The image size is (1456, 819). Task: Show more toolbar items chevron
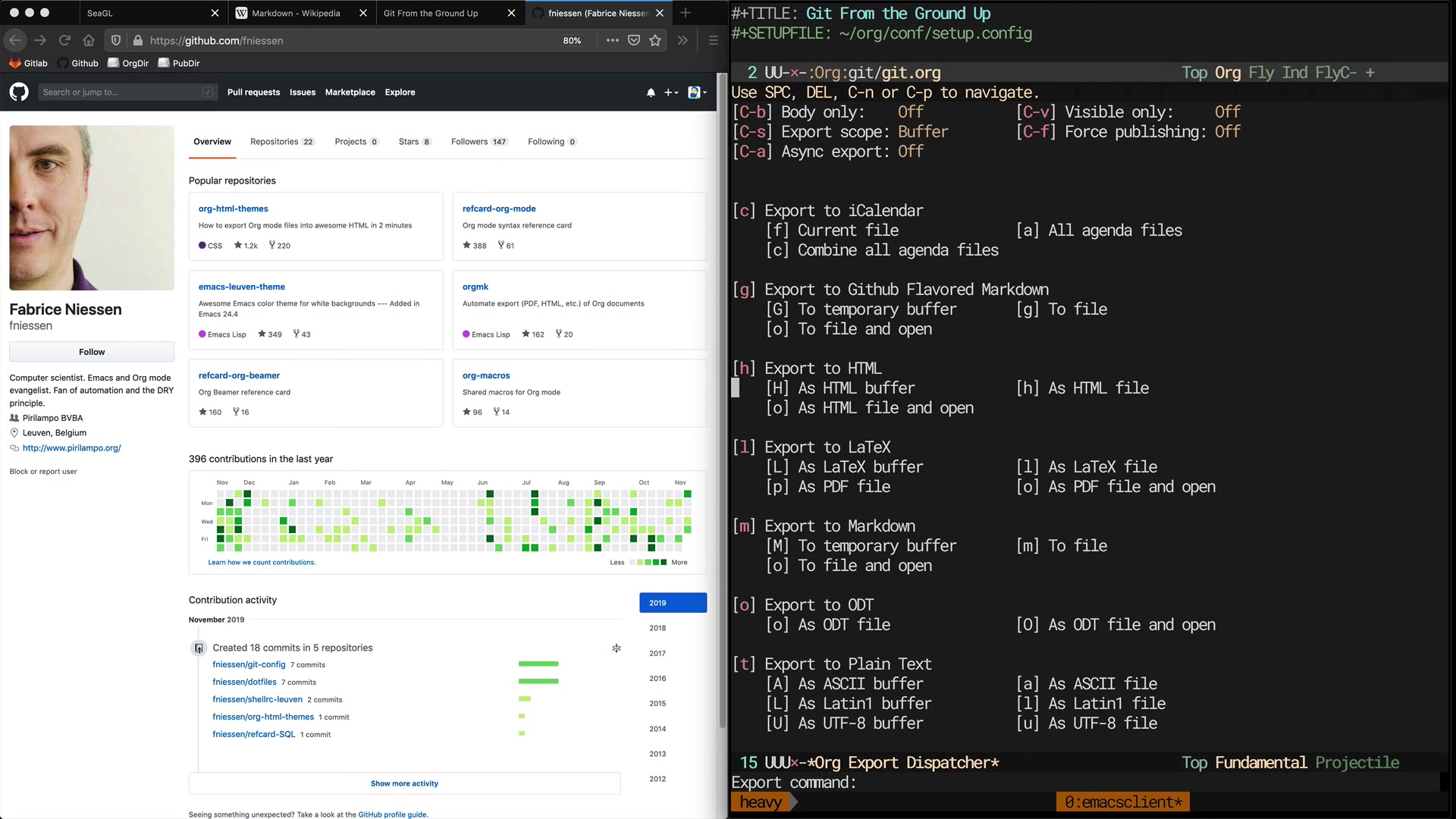[x=682, y=40]
